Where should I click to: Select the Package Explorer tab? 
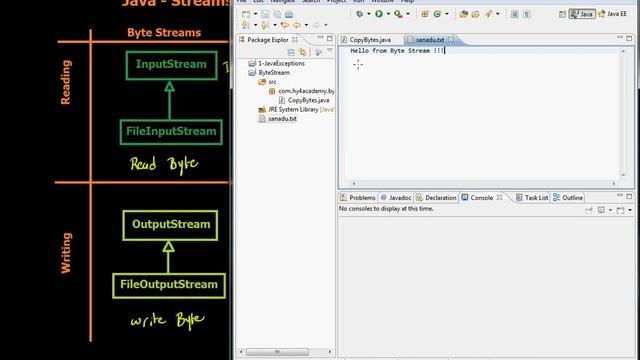[268, 40]
